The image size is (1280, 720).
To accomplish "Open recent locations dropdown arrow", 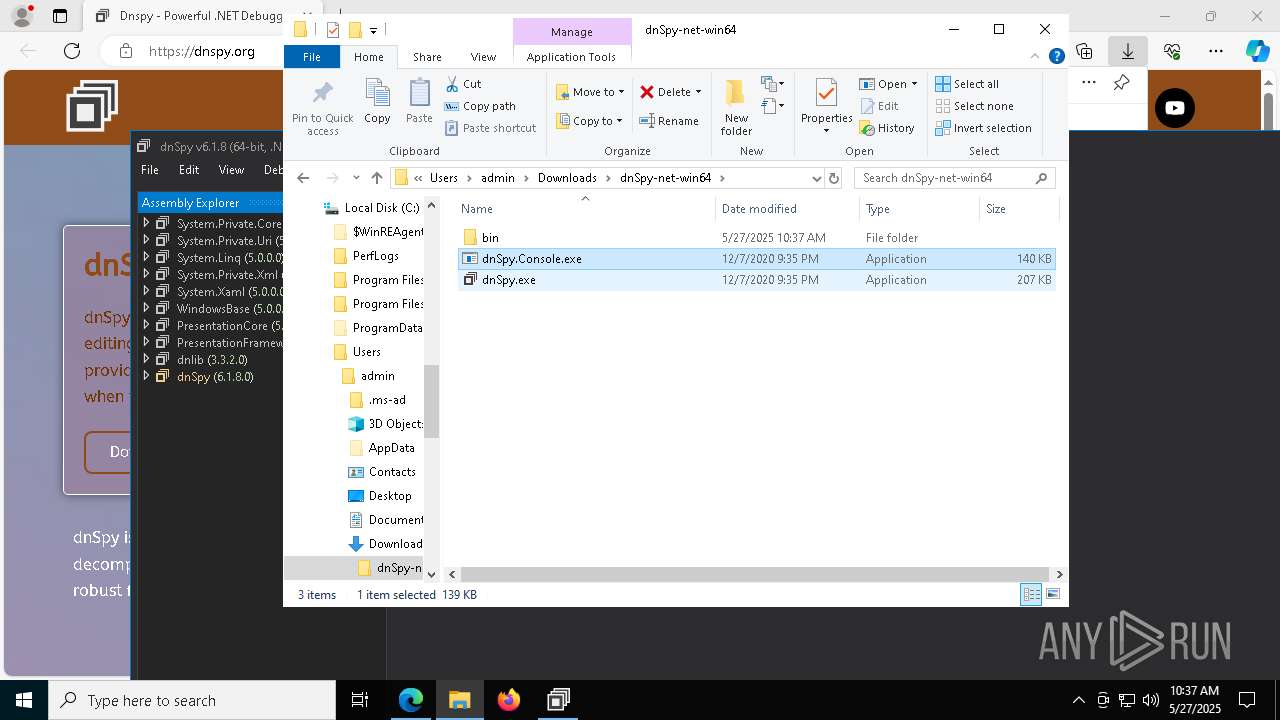I will tap(356, 178).
